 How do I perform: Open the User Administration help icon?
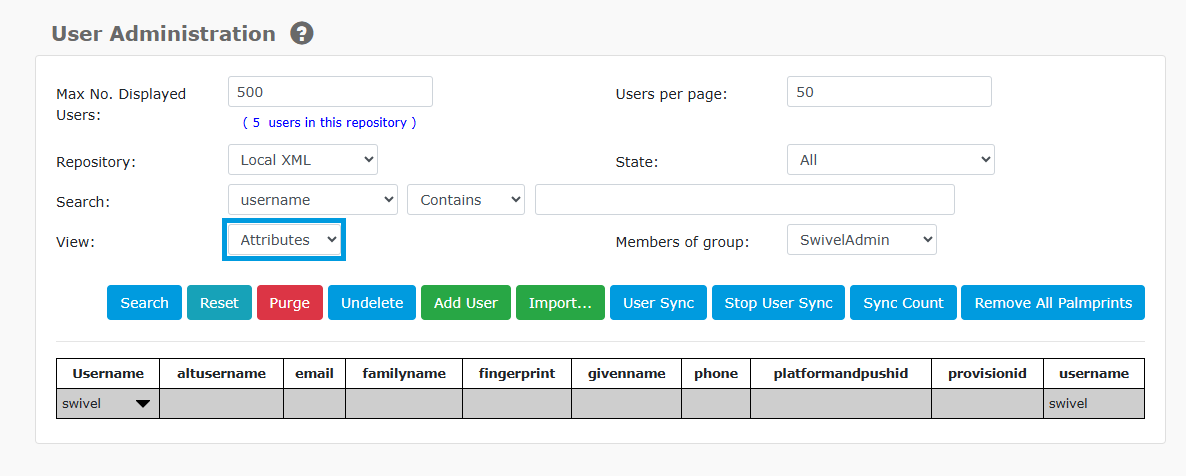point(302,34)
